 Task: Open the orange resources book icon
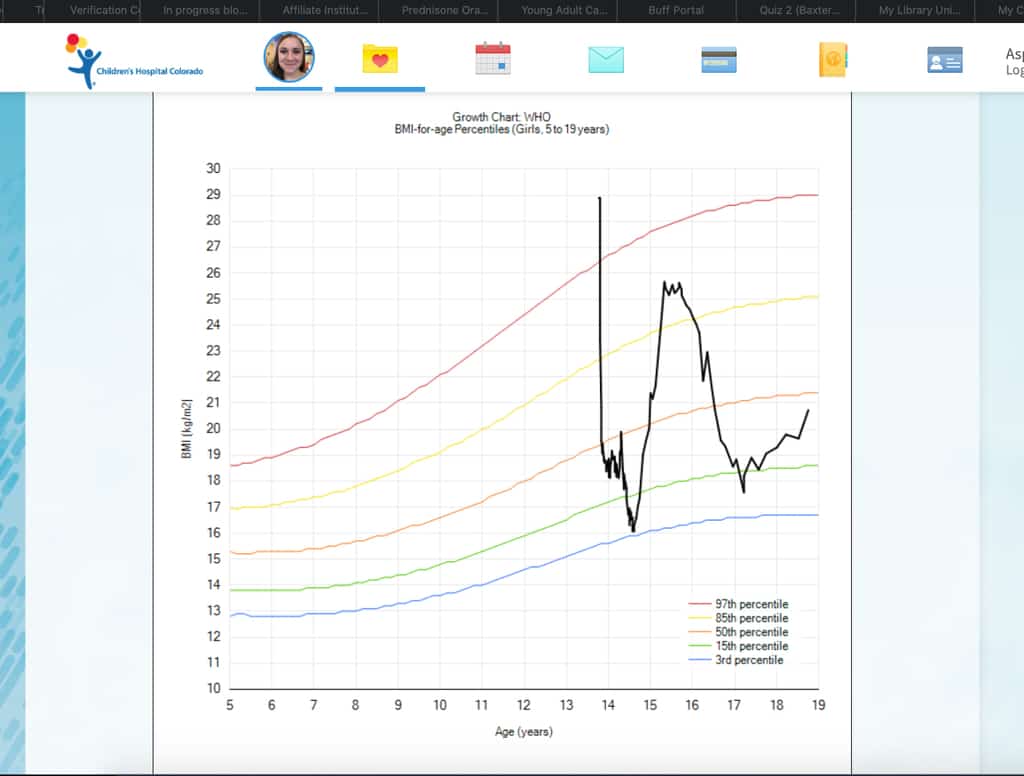pyautogui.click(x=832, y=60)
